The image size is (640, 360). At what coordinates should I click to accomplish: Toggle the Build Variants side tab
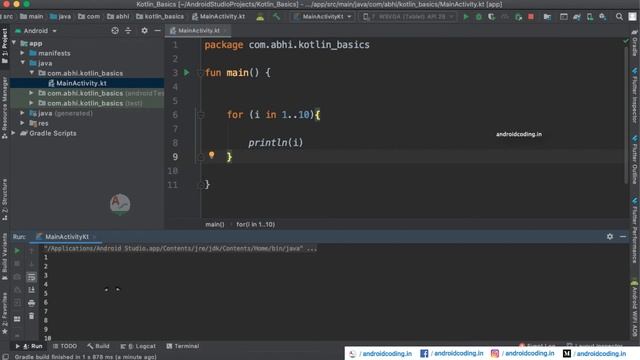tap(4, 257)
